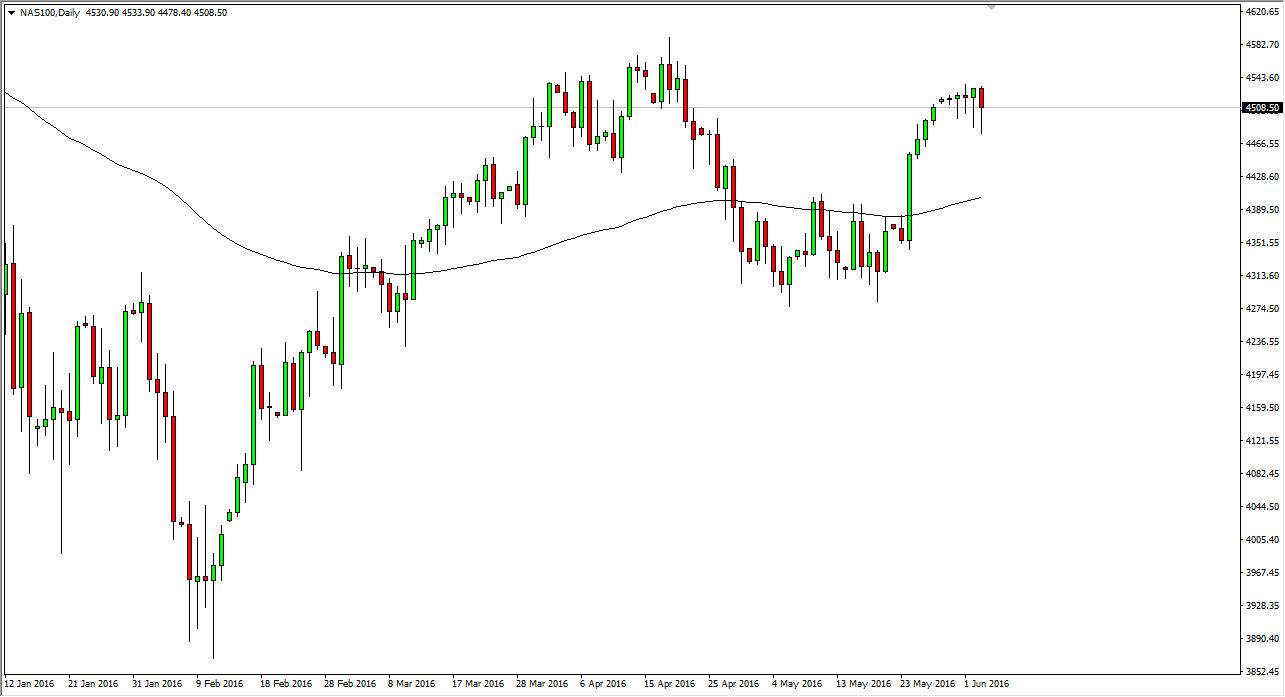Click the NAS100,Daily chart title text
1285x697 pixels.
tap(49, 13)
